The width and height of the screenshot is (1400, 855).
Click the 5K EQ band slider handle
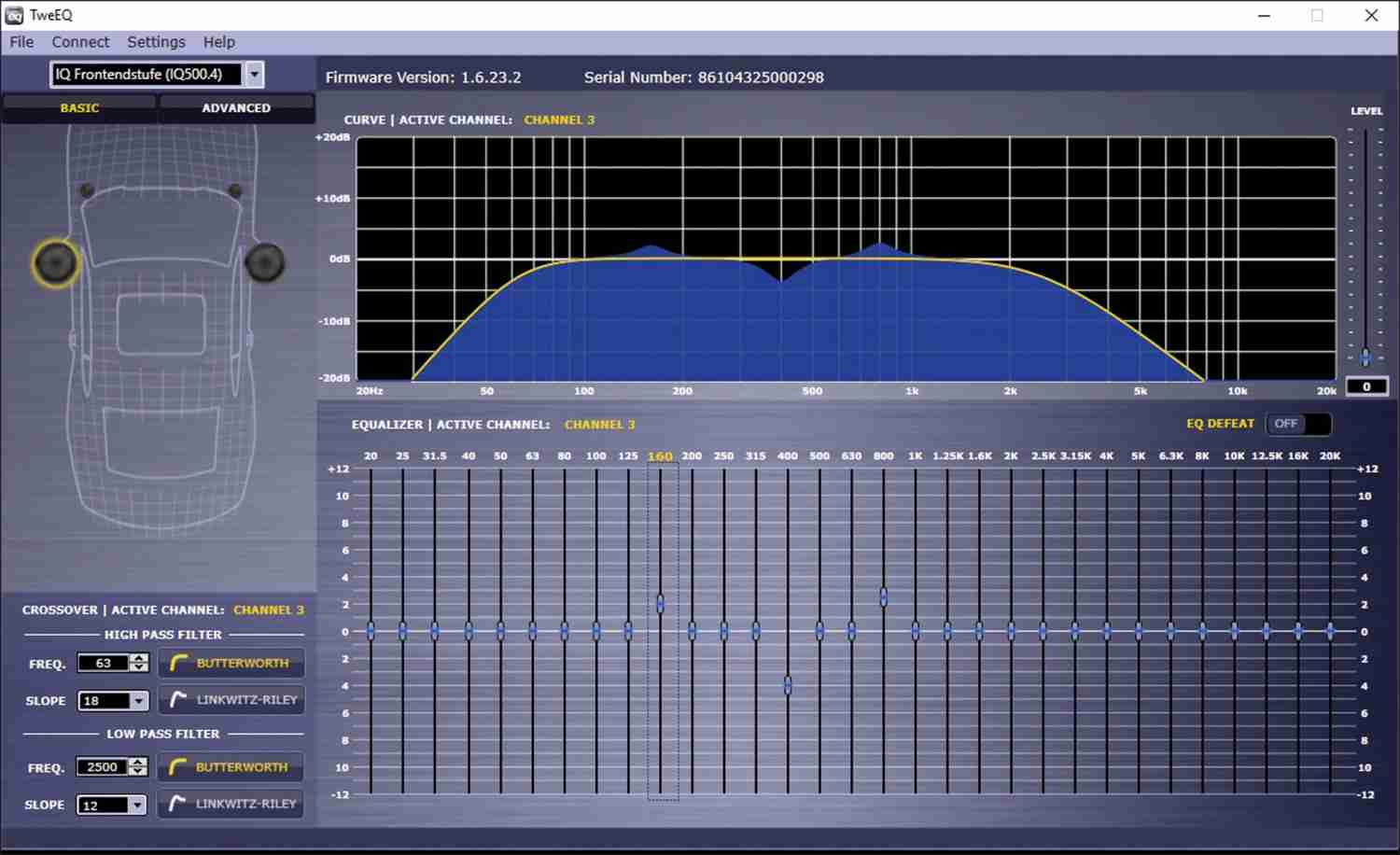point(1138,631)
